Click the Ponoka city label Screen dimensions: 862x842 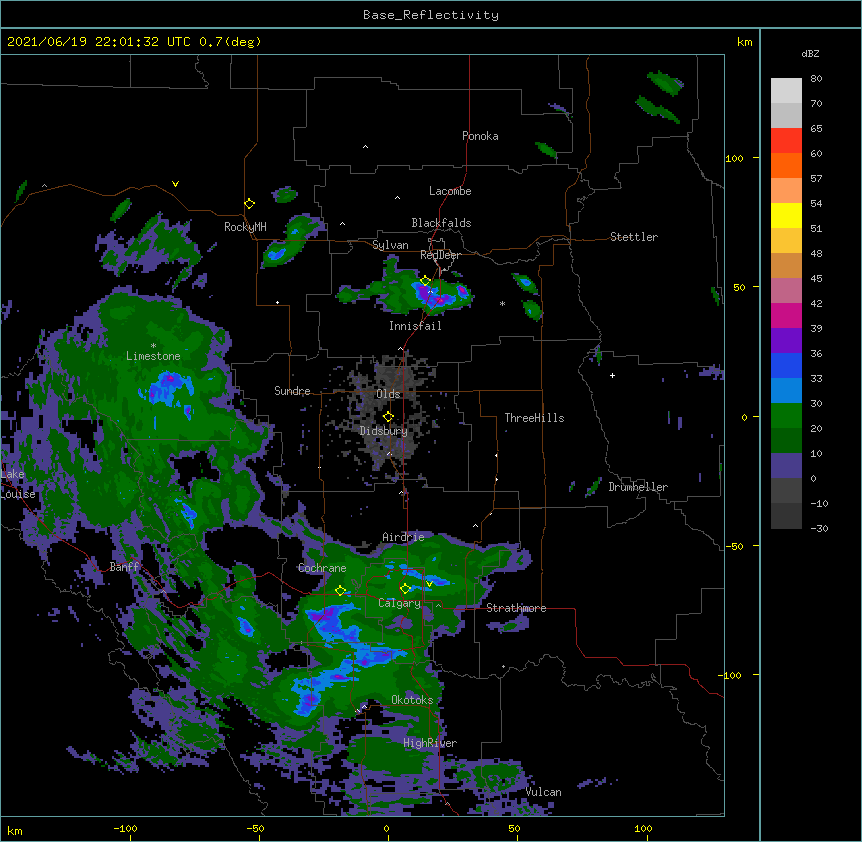(x=480, y=136)
